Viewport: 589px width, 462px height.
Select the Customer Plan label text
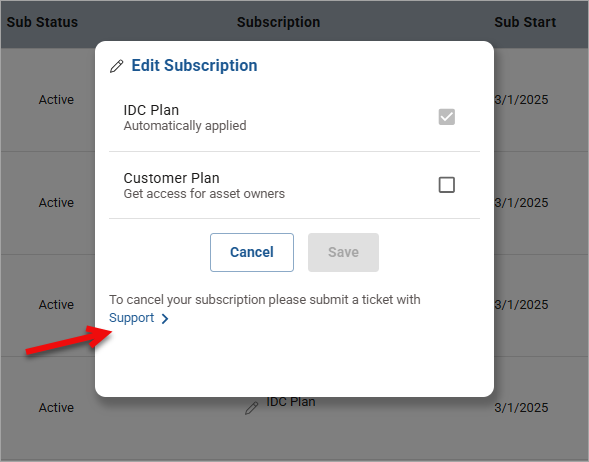(x=171, y=178)
